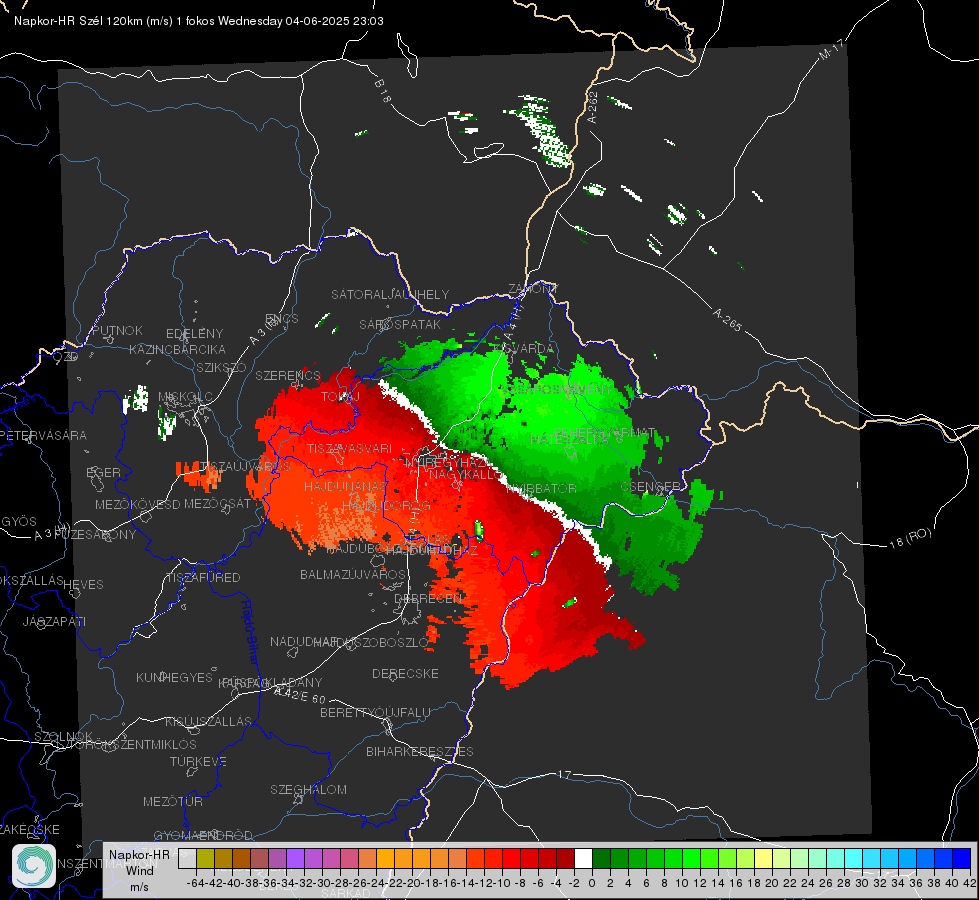Click the MEZŐTÚR town label
Viewport: 979px width, 900px height.
click(172, 801)
